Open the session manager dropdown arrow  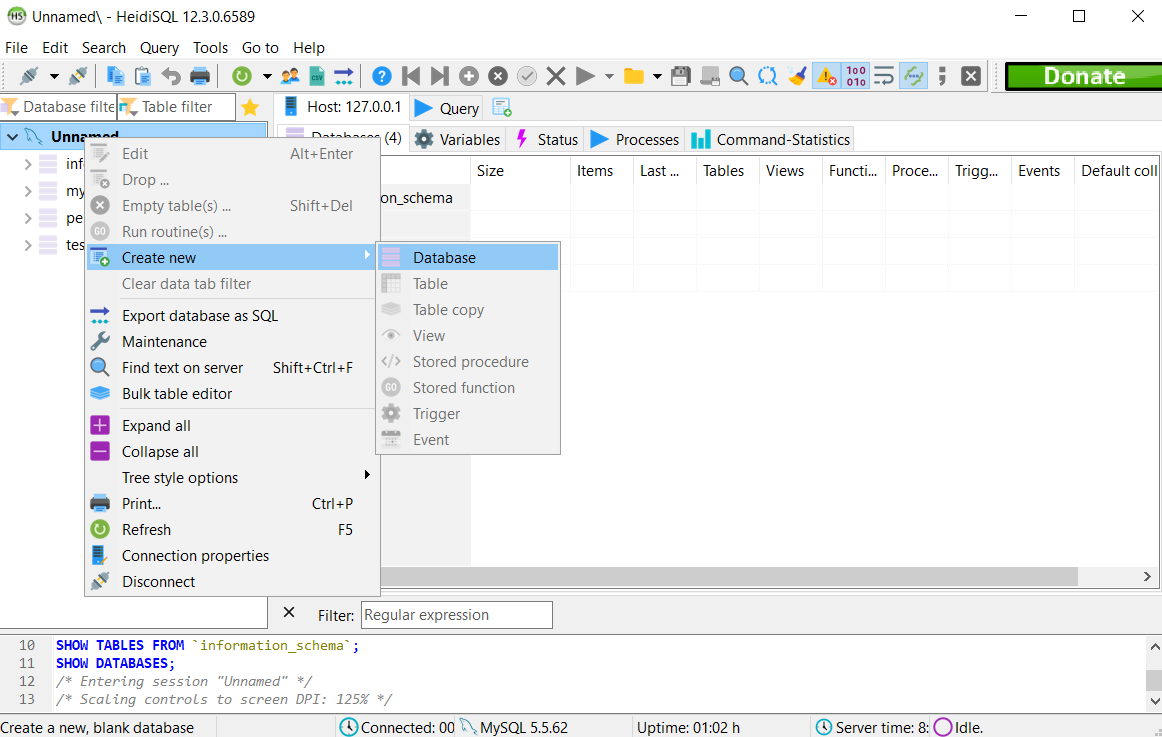[54, 76]
